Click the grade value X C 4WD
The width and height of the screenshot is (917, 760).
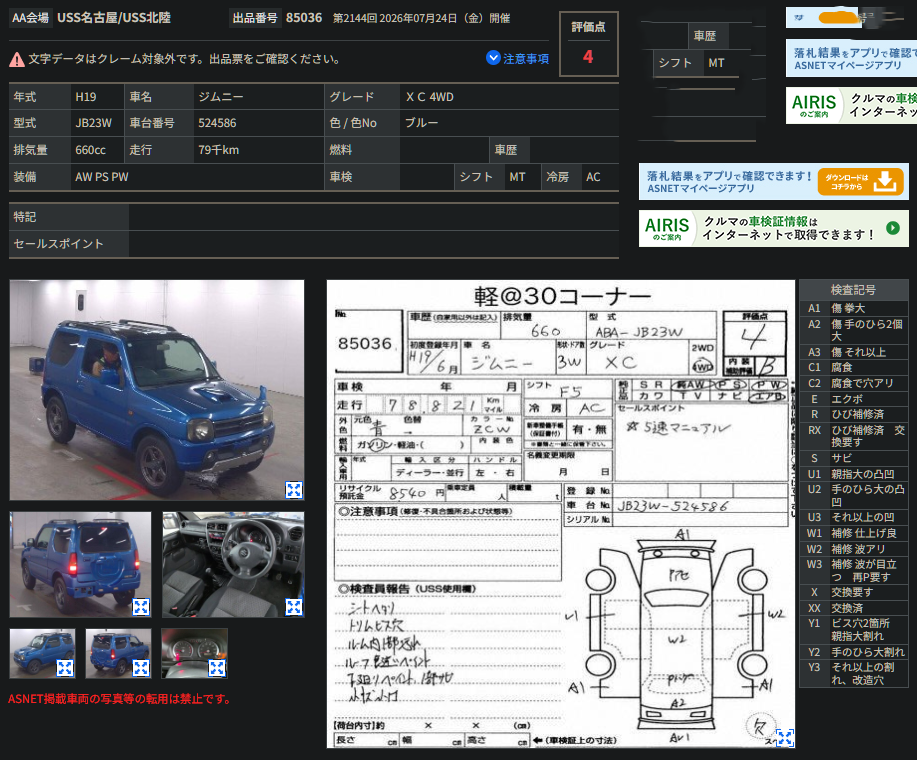tap(430, 97)
